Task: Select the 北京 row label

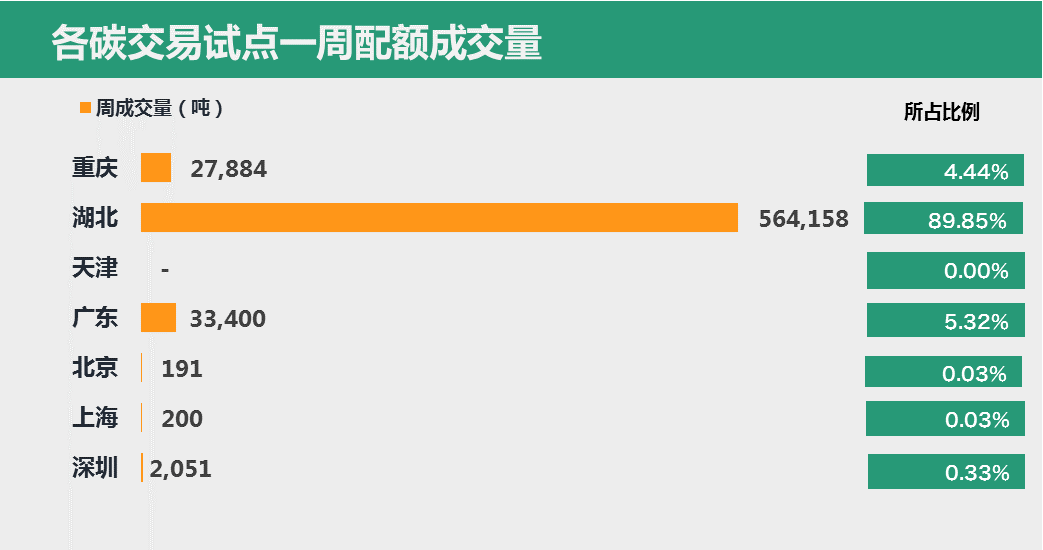Action: coord(95,368)
